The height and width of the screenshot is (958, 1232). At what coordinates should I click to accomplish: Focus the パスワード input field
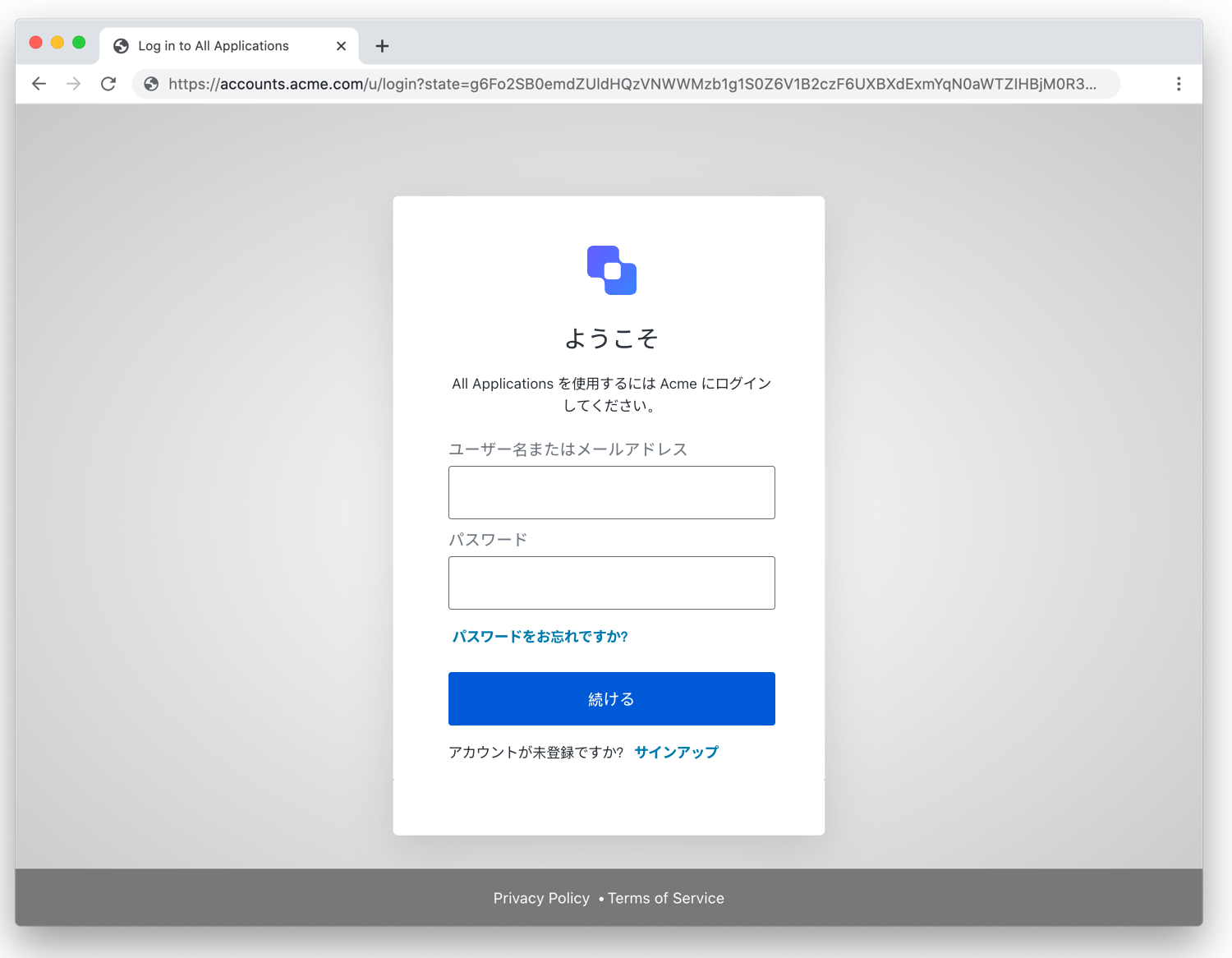click(612, 583)
